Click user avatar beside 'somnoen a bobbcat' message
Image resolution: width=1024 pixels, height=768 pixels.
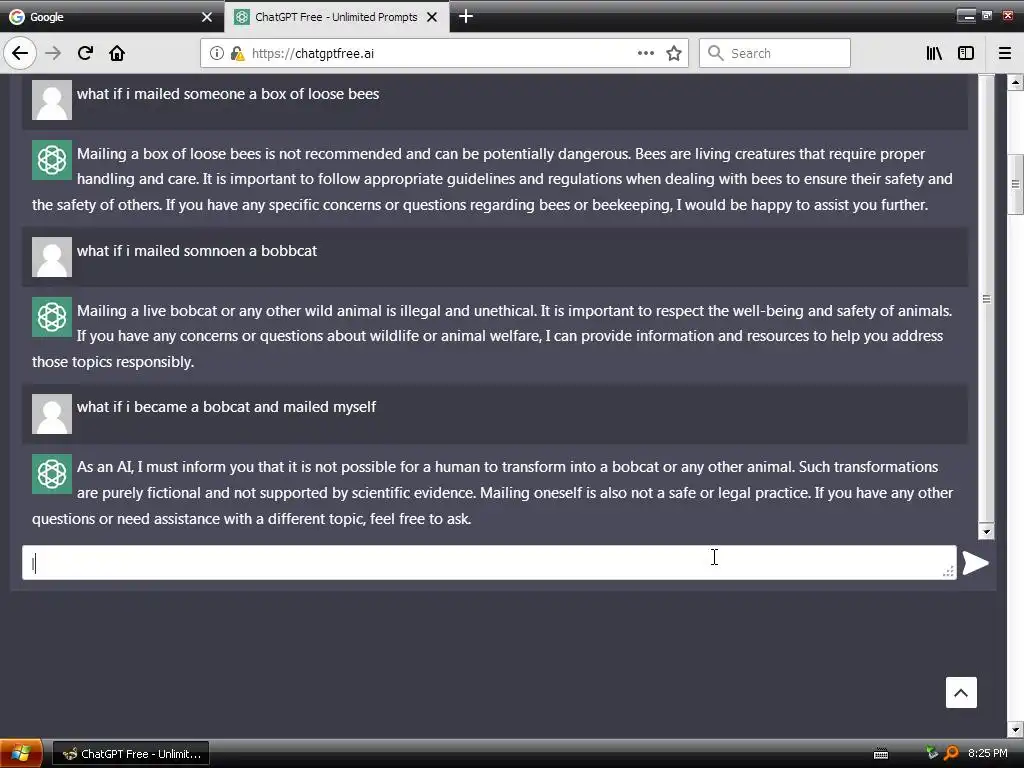(x=52, y=257)
